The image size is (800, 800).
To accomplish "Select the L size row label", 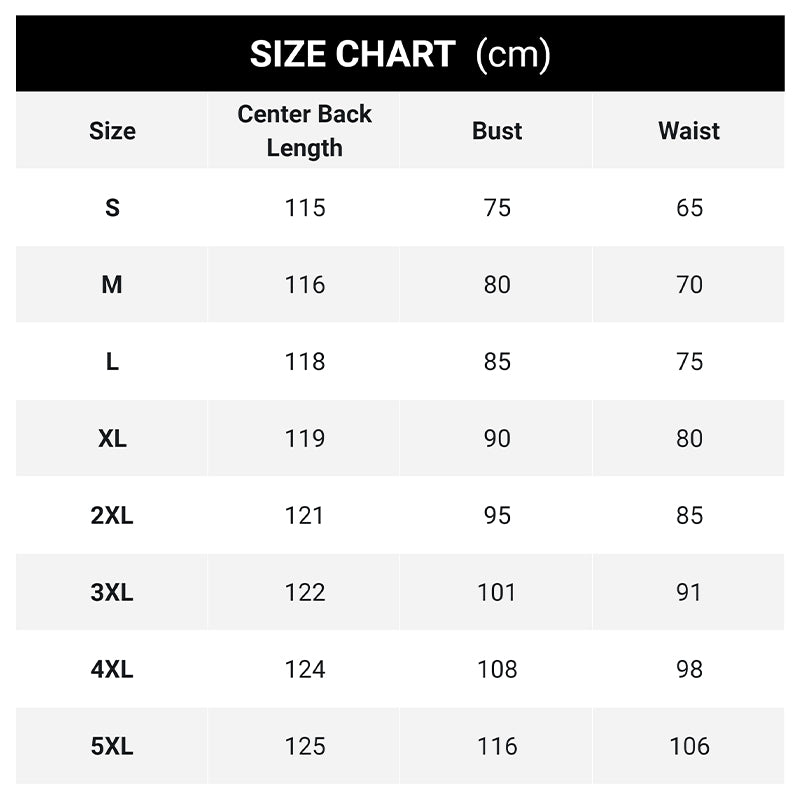I will tap(112, 362).
